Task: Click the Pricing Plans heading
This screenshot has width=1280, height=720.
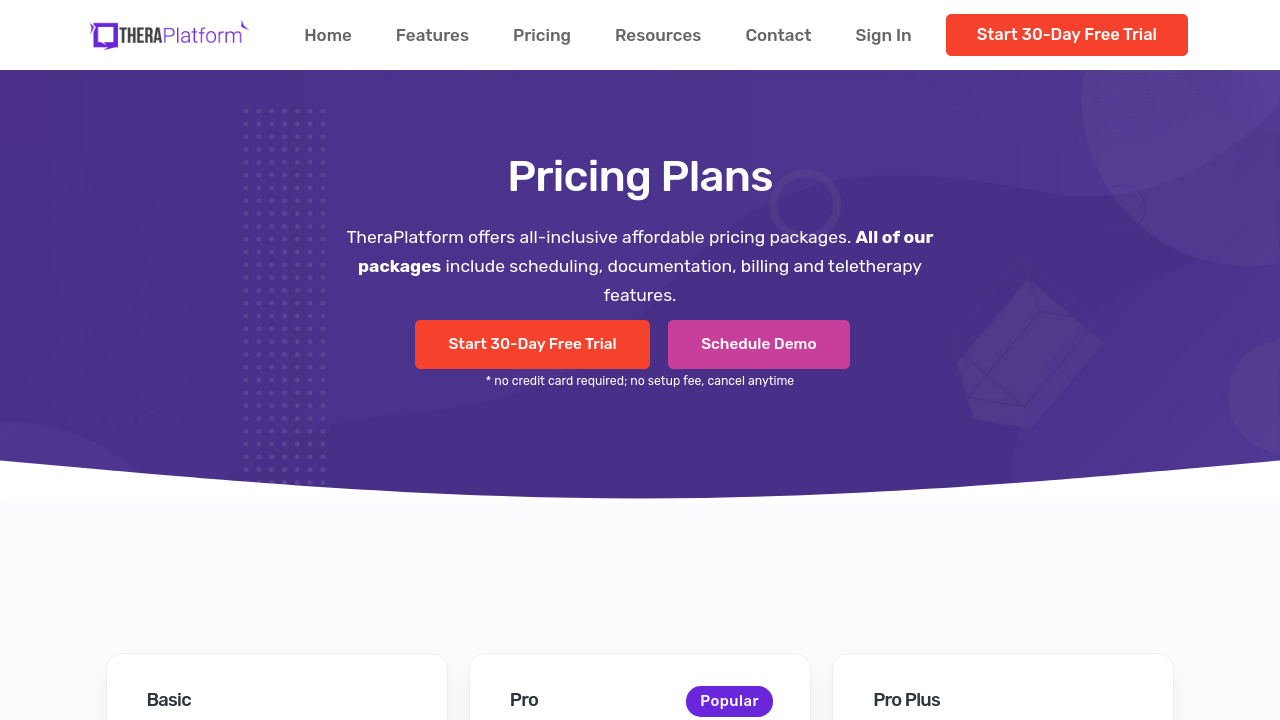Action: (x=640, y=177)
